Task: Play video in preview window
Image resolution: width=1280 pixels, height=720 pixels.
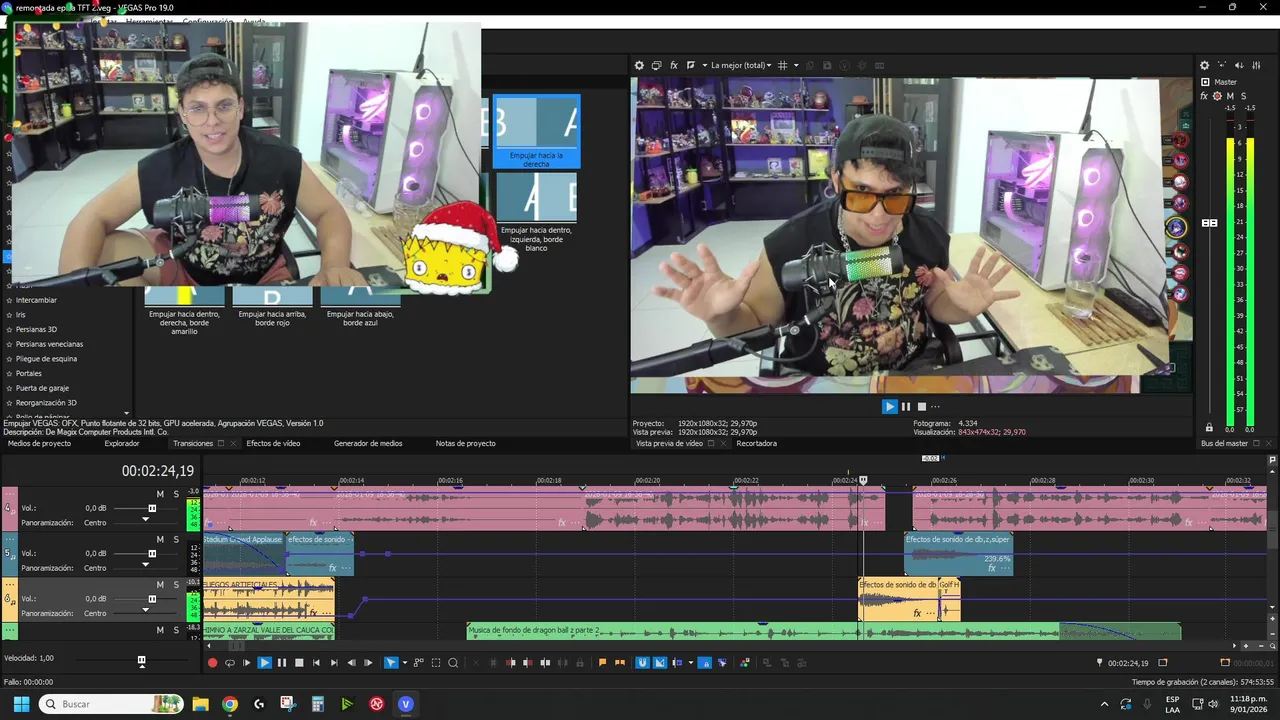Action: click(x=889, y=406)
